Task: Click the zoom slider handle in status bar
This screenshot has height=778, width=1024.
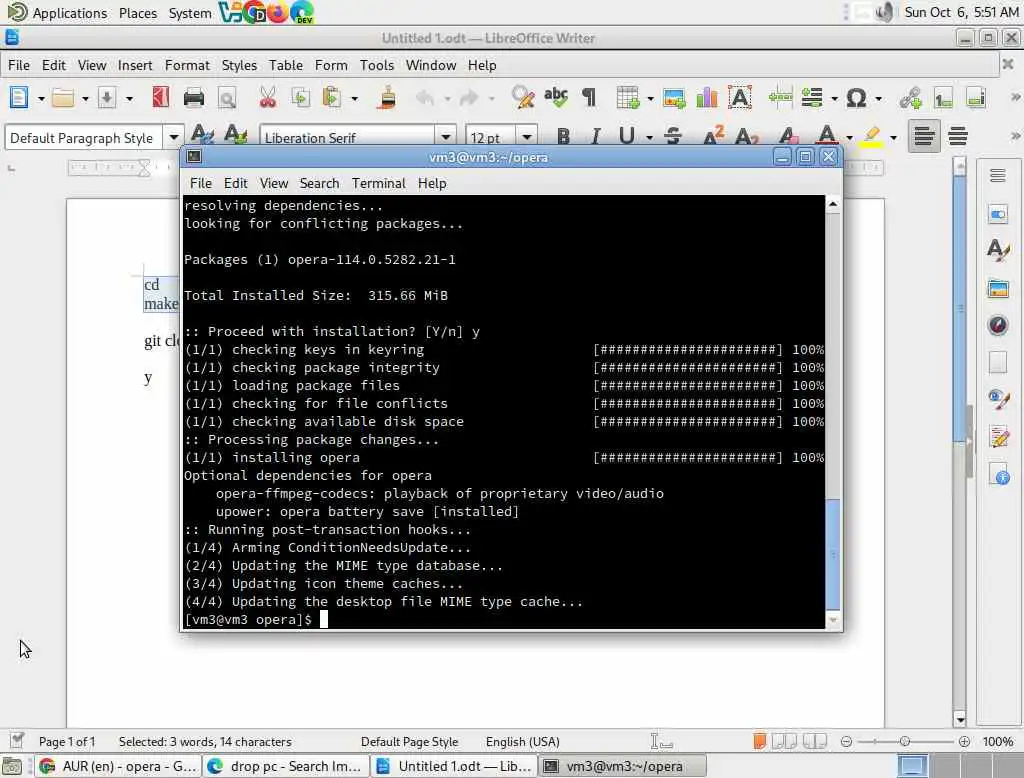Action: click(x=904, y=741)
